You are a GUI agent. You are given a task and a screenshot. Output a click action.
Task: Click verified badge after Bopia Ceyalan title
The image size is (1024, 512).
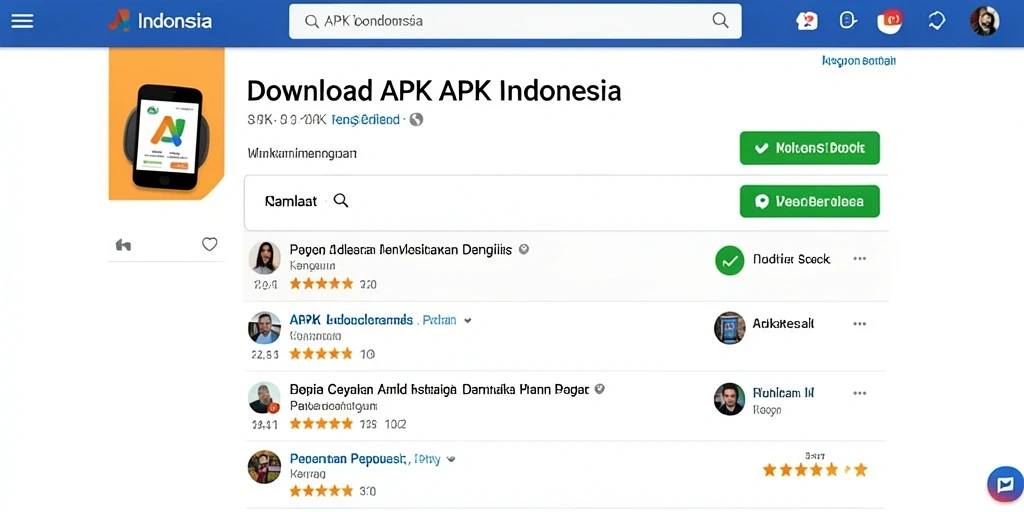click(600, 389)
